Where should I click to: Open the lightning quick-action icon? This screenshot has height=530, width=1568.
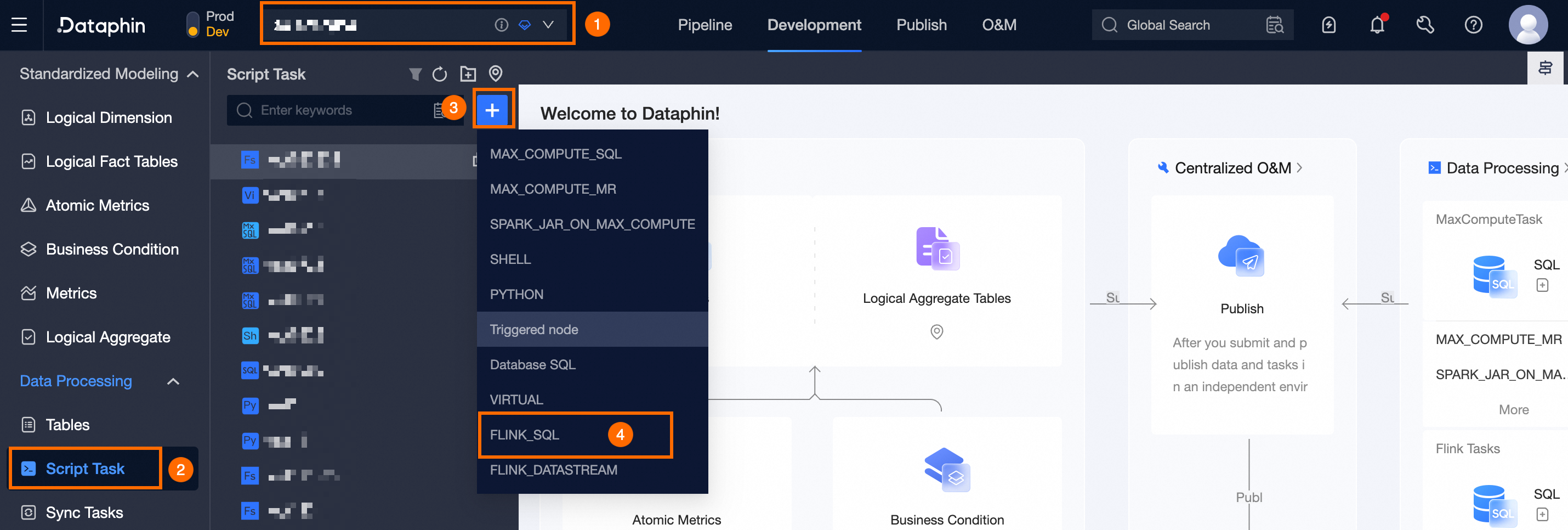pos(1329,25)
